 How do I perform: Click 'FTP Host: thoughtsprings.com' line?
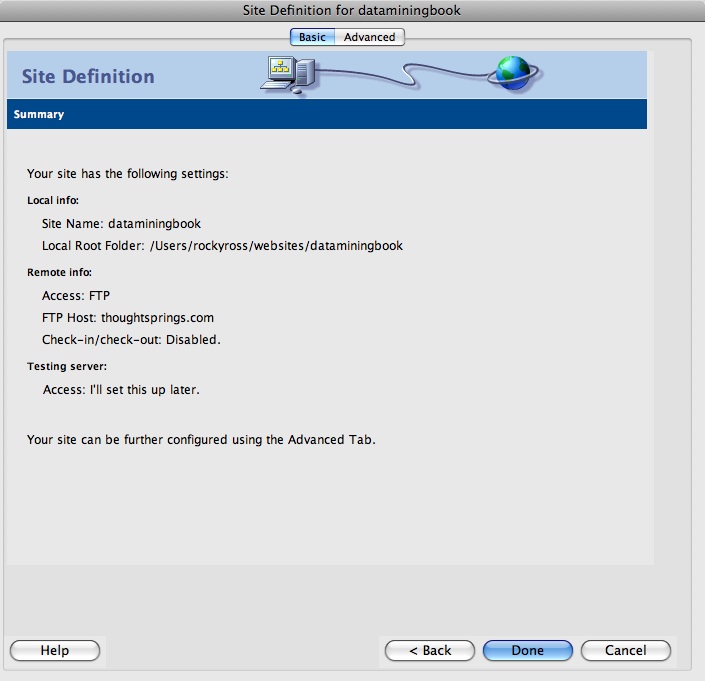point(128,318)
